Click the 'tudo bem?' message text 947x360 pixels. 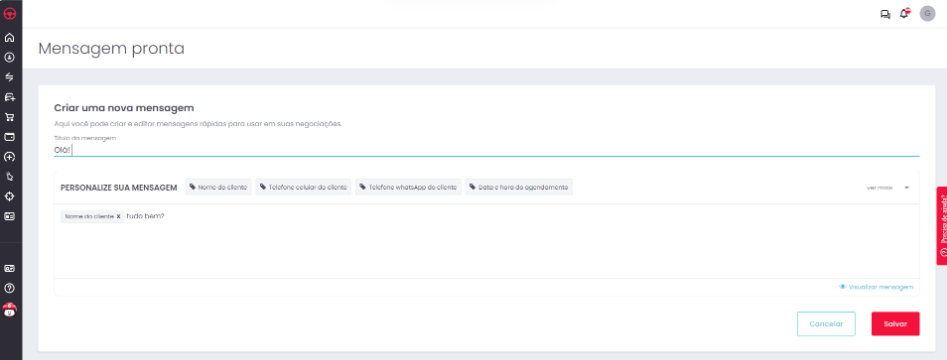(146, 216)
